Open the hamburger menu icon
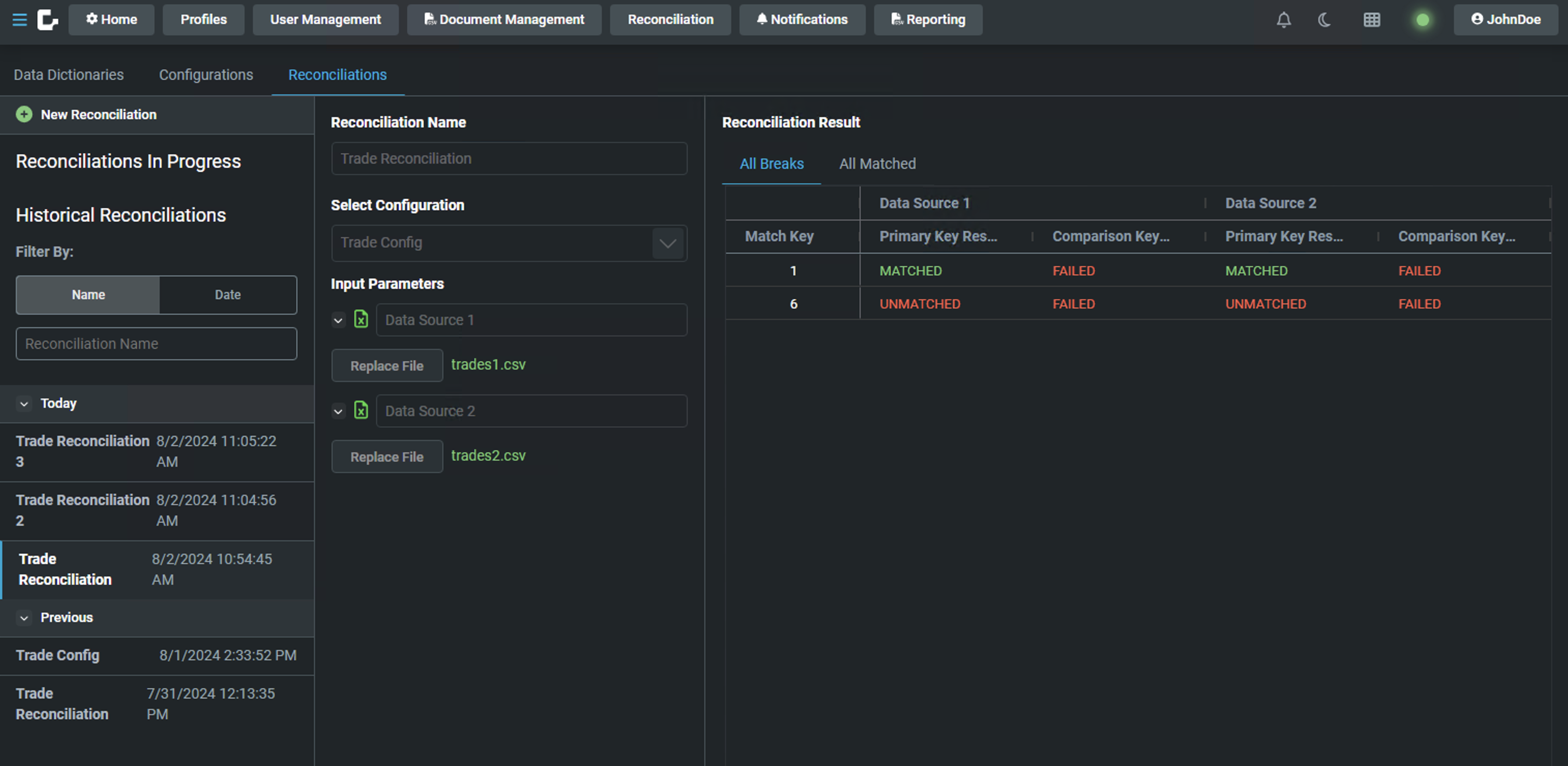 click(x=20, y=20)
